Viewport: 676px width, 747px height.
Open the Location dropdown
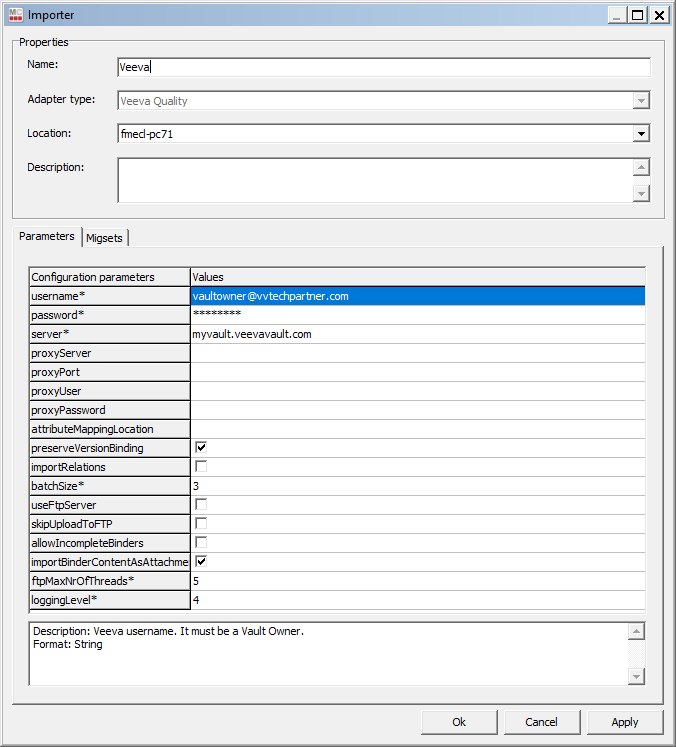(641, 133)
